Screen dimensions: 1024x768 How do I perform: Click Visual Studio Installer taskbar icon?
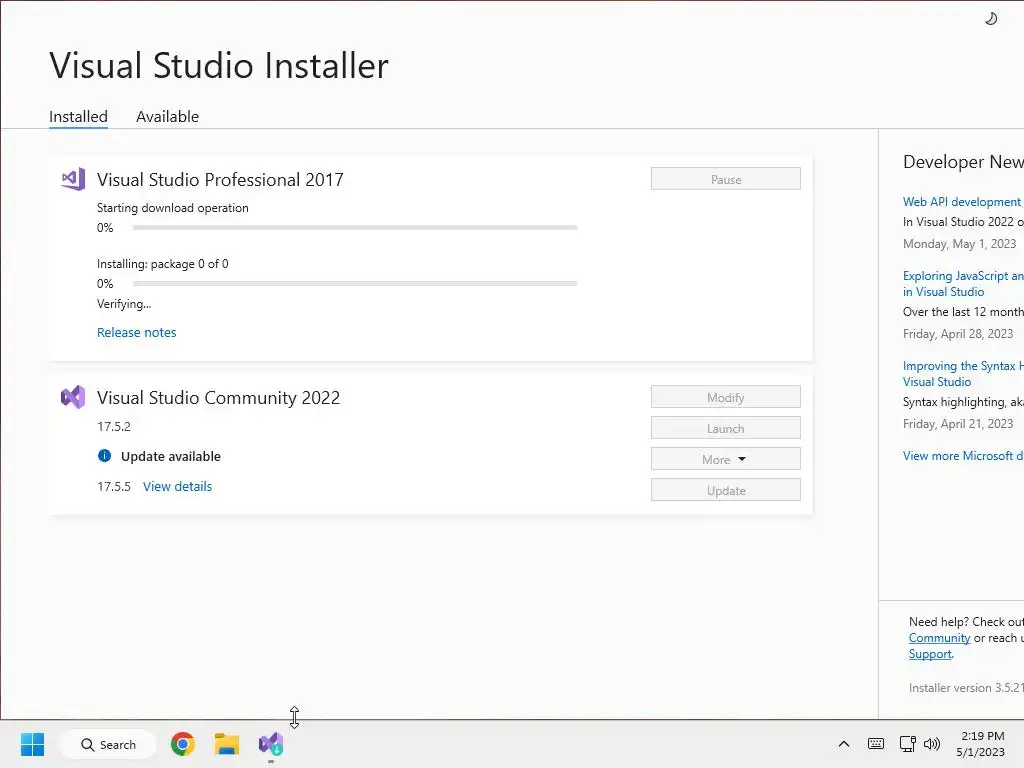(271, 744)
